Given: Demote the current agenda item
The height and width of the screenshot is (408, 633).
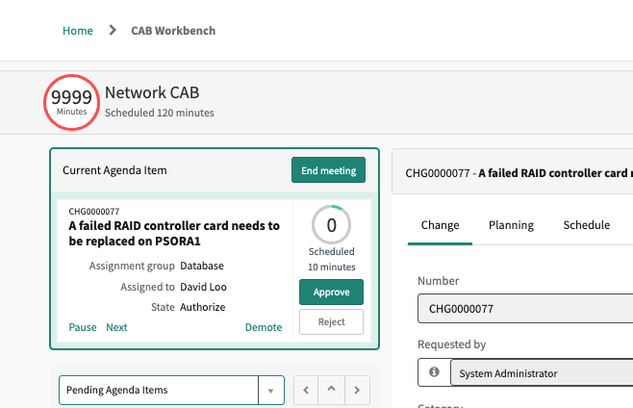Looking at the screenshot, I should click(263, 327).
